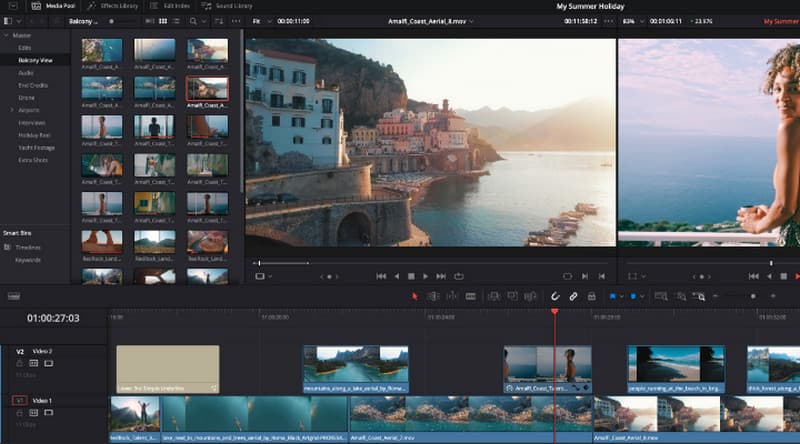800x444 pixels.
Task: Click the timeline viewer scrubber bar
Action: 713,263
